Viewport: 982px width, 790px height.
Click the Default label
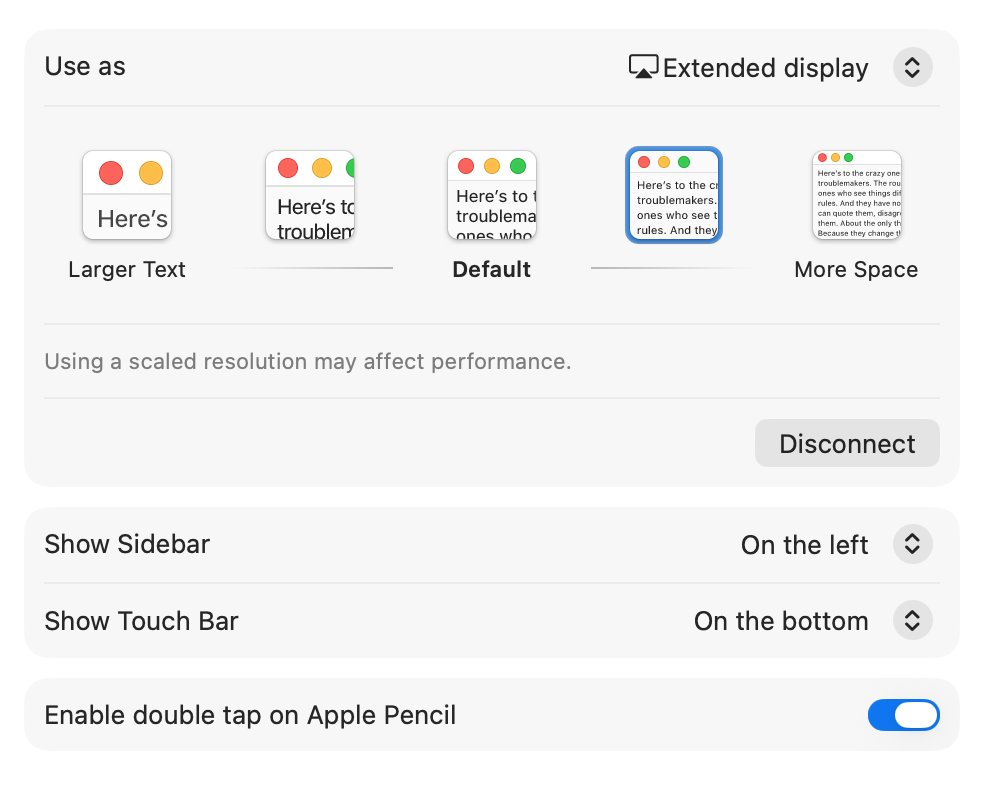[x=492, y=269]
